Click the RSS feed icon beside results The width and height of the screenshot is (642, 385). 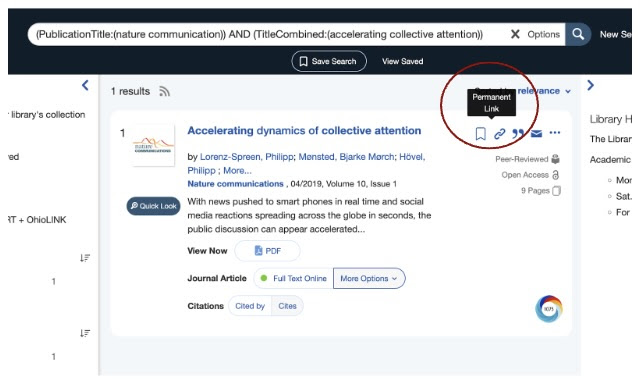(164, 91)
